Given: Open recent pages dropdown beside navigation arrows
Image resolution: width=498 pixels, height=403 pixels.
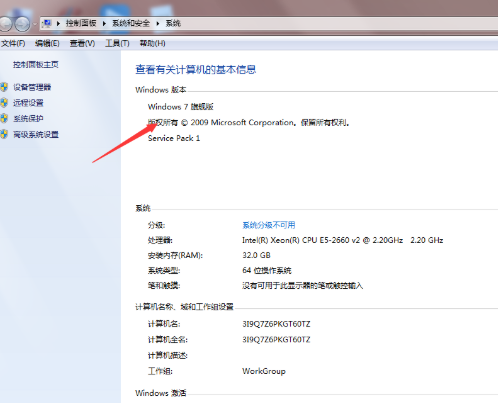Looking at the screenshot, I should click(x=35, y=24).
